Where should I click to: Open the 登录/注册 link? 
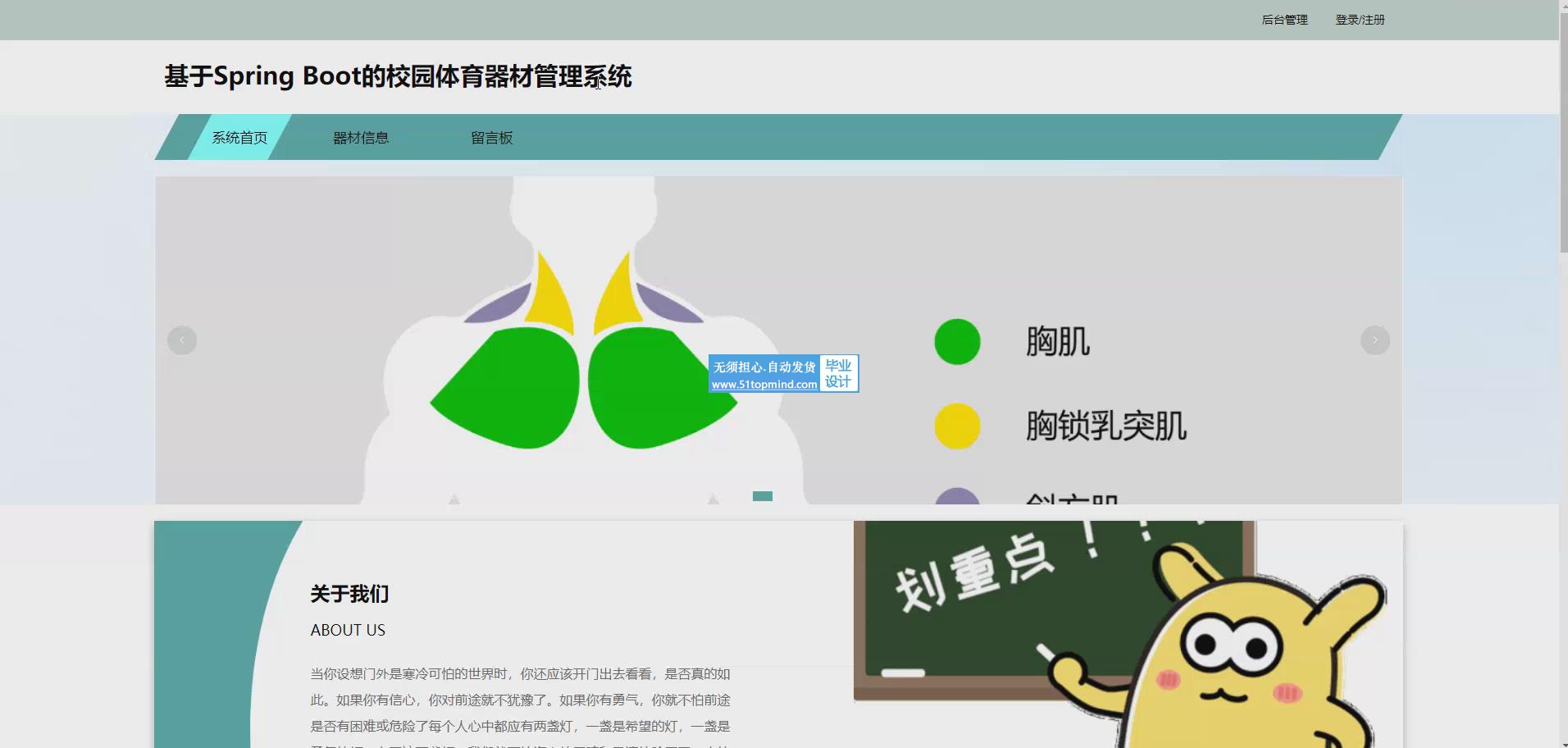coord(1360,20)
